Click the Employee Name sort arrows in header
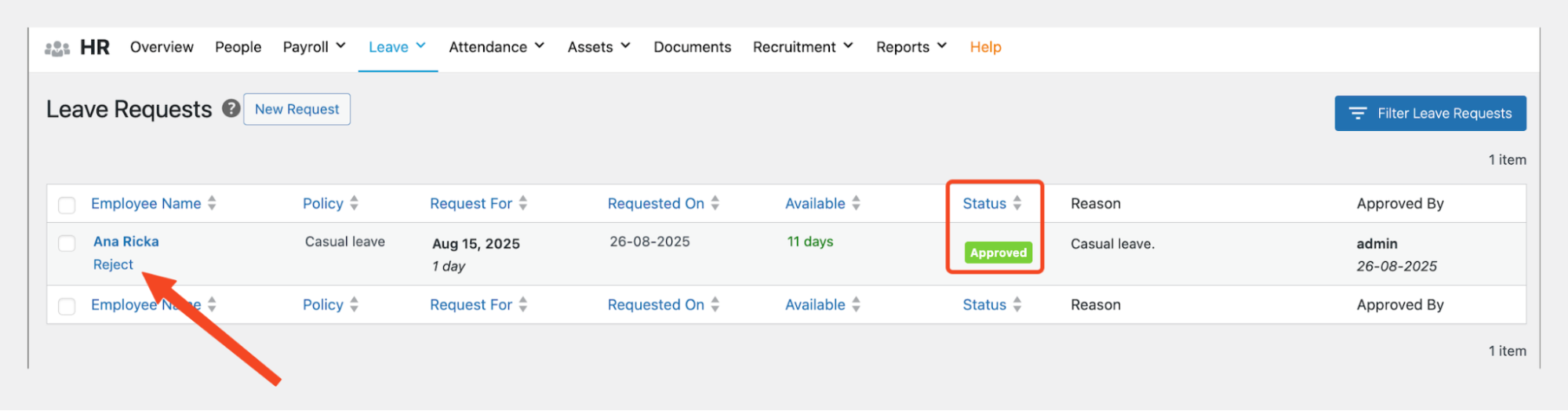Screen dimensions: 1568x411 click(x=212, y=203)
